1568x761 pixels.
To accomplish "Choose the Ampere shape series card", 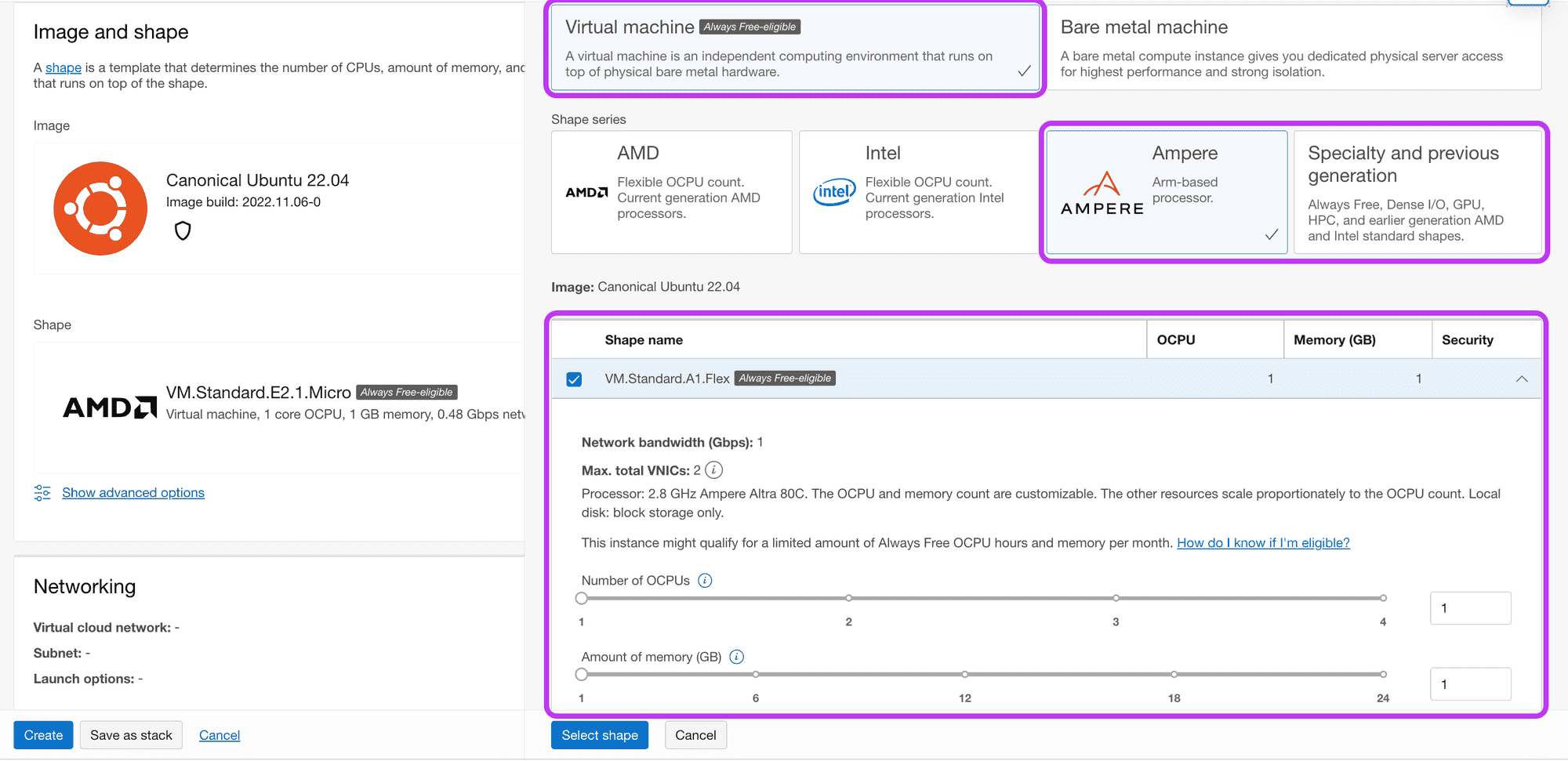I will (1167, 192).
